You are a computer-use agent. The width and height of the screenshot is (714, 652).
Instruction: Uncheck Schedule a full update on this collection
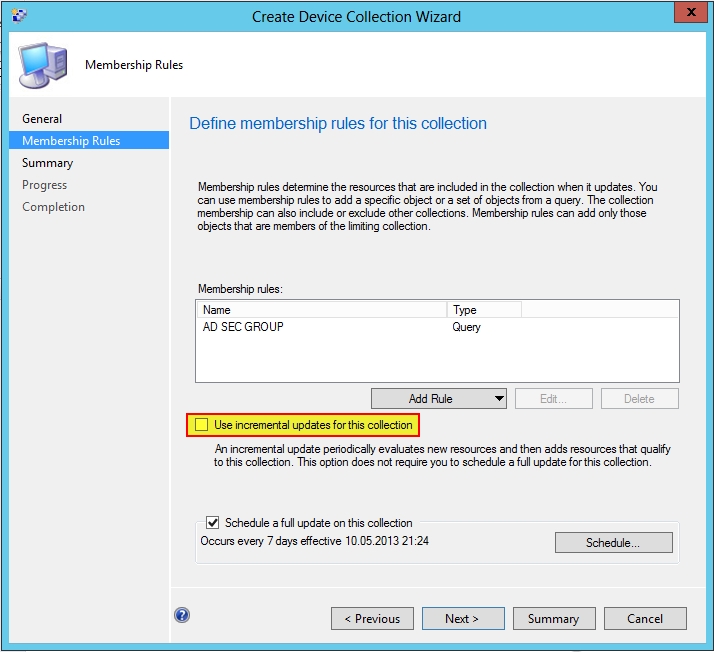[212, 522]
